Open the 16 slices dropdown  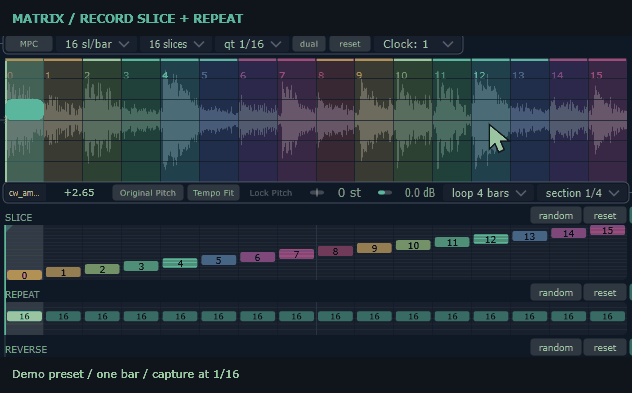(176, 44)
